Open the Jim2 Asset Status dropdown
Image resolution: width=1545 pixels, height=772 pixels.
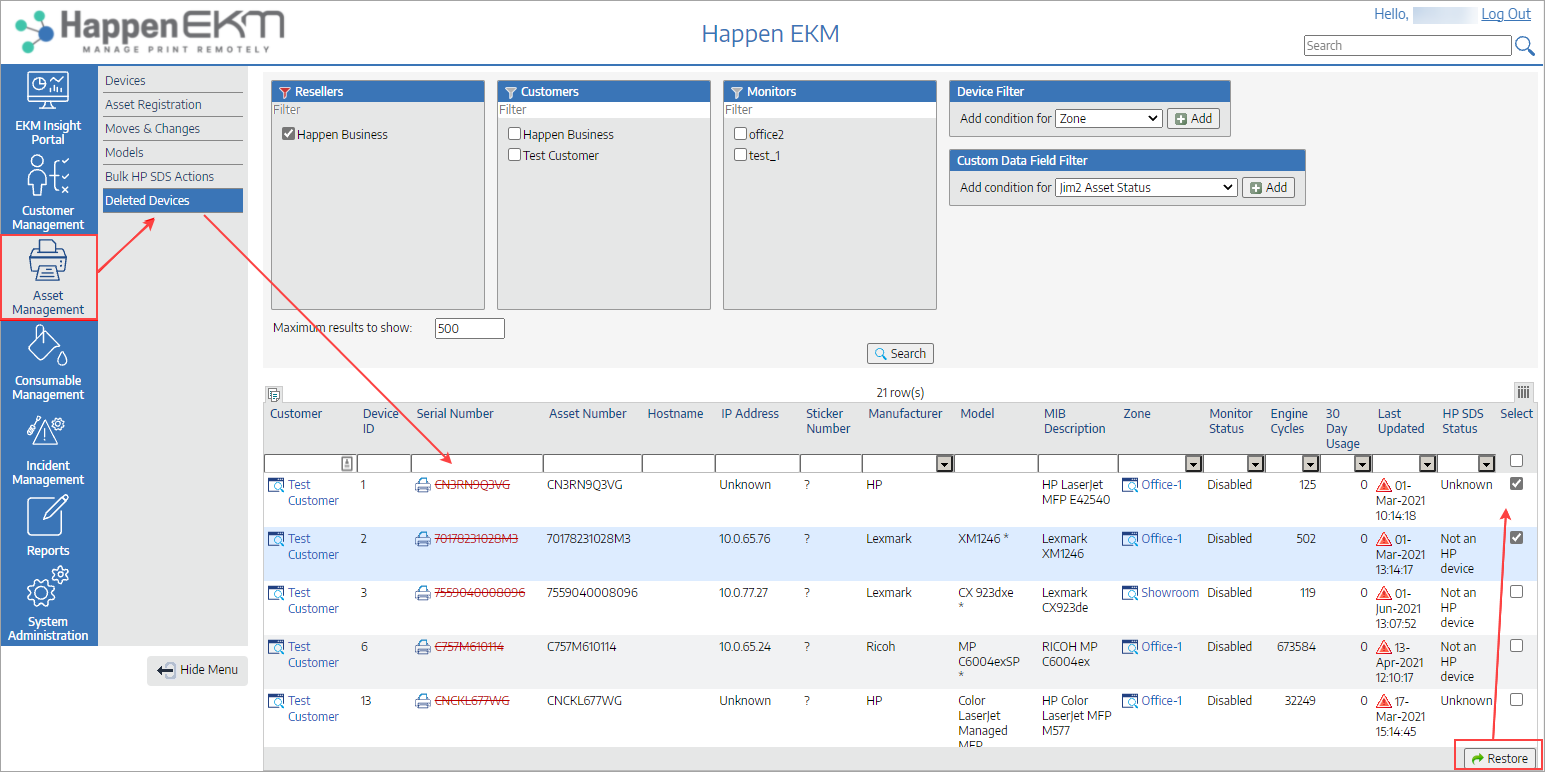click(1145, 187)
